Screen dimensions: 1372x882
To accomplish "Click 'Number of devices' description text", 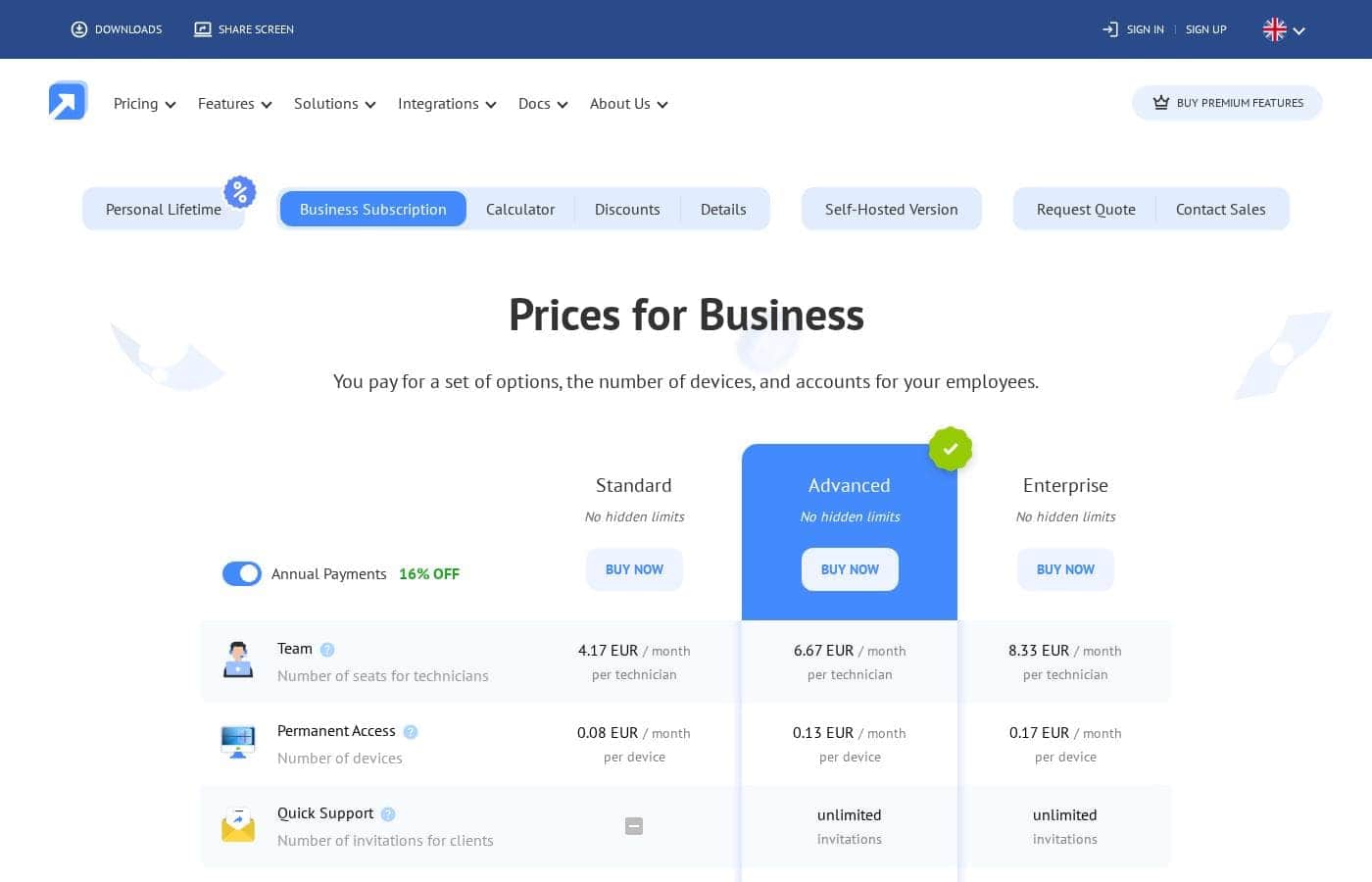I will pos(340,759).
